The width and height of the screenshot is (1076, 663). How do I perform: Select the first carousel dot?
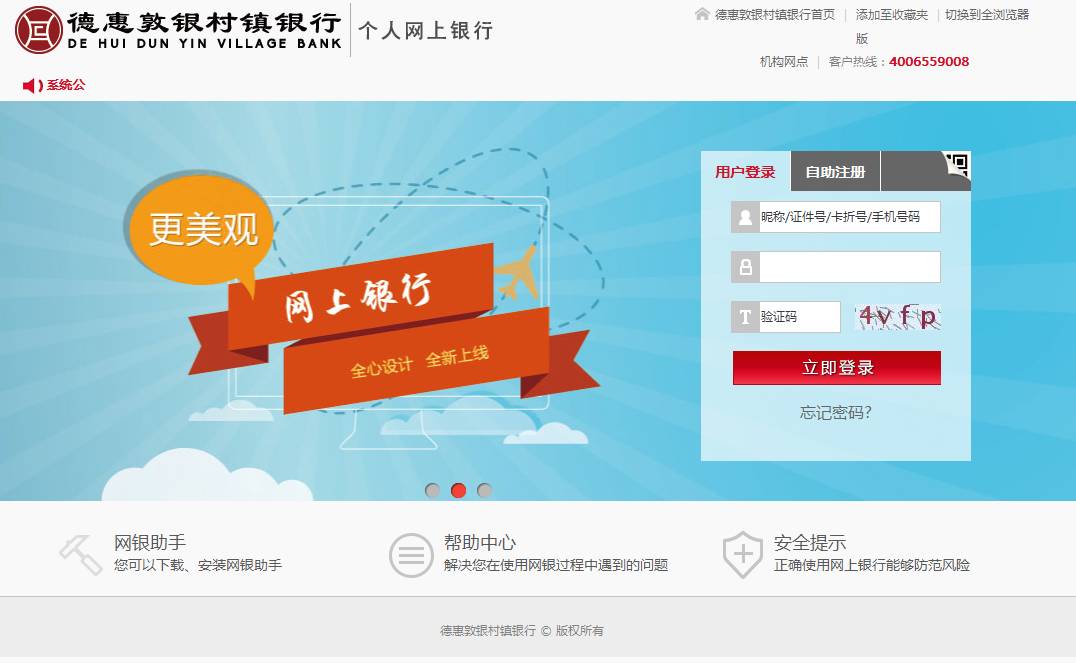click(x=432, y=490)
